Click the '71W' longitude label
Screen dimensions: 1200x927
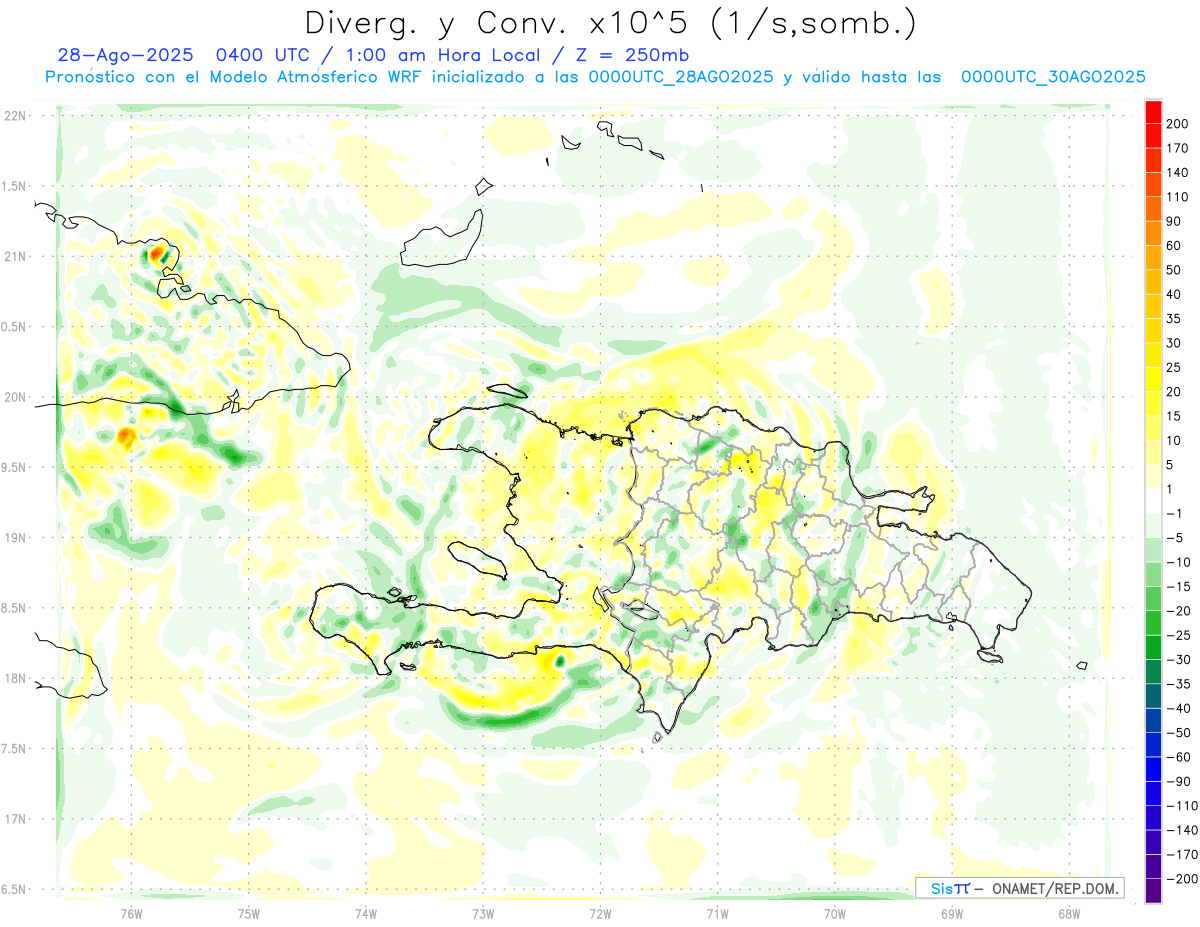pyautogui.click(x=717, y=912)
